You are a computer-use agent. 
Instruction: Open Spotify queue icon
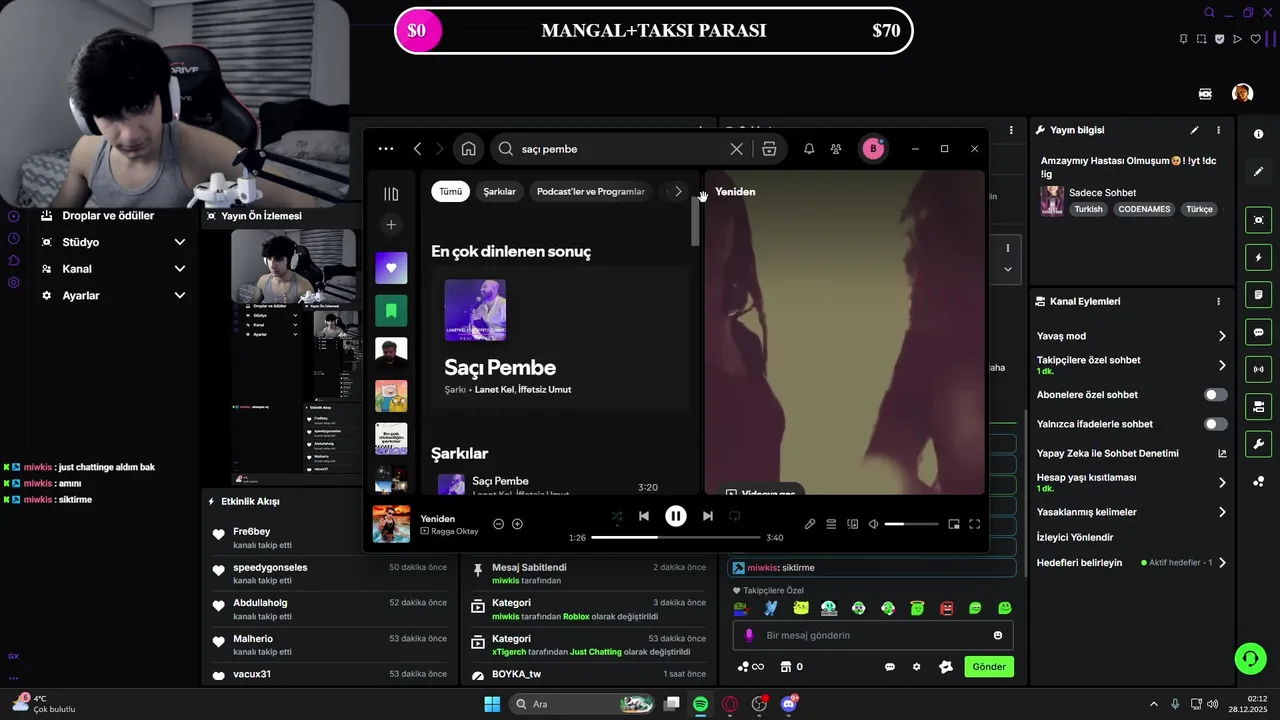831,524
